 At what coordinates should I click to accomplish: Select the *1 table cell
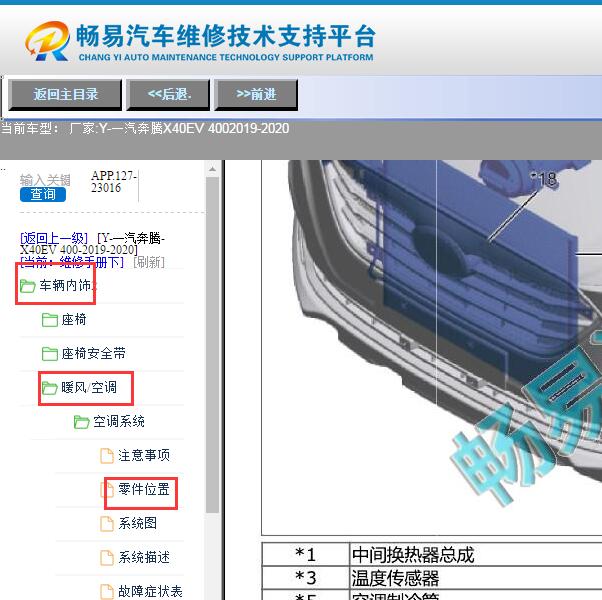point(305,555)
